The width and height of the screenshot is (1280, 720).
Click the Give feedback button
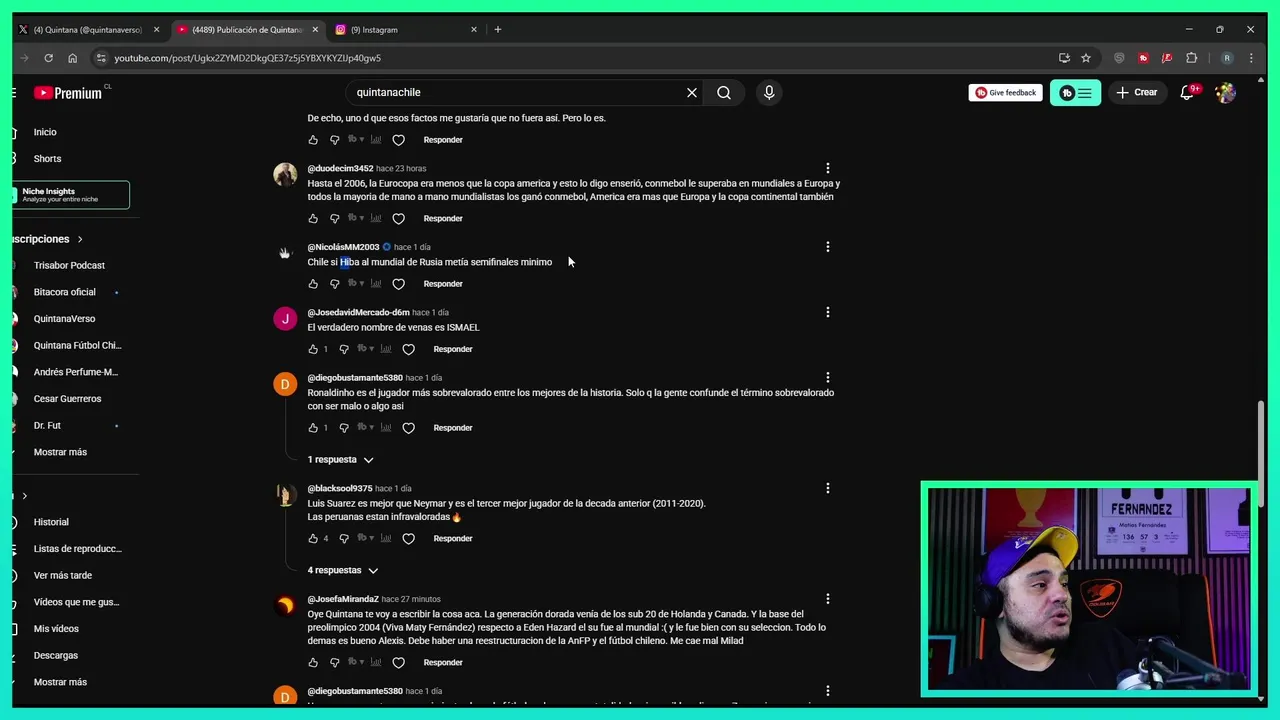pyautogui.click(x=1005, y=93)
